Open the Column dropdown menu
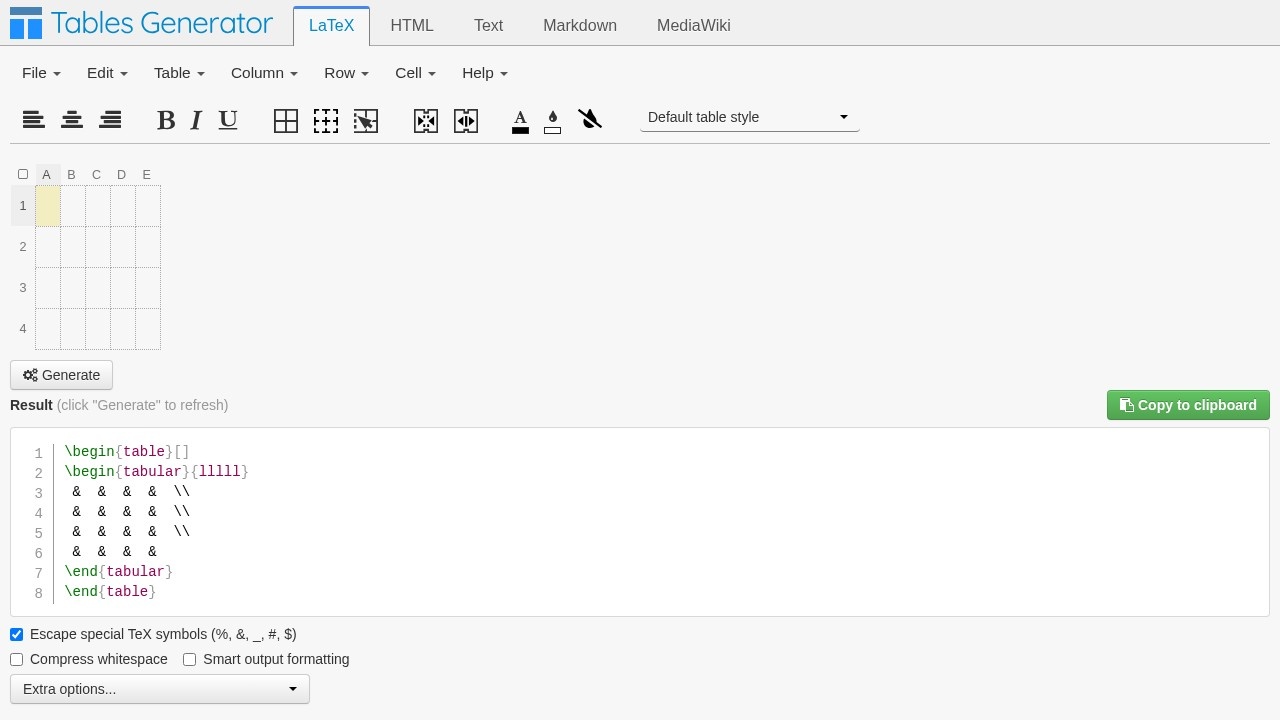This screenshot has width=1280, height=720. (264, 73)
